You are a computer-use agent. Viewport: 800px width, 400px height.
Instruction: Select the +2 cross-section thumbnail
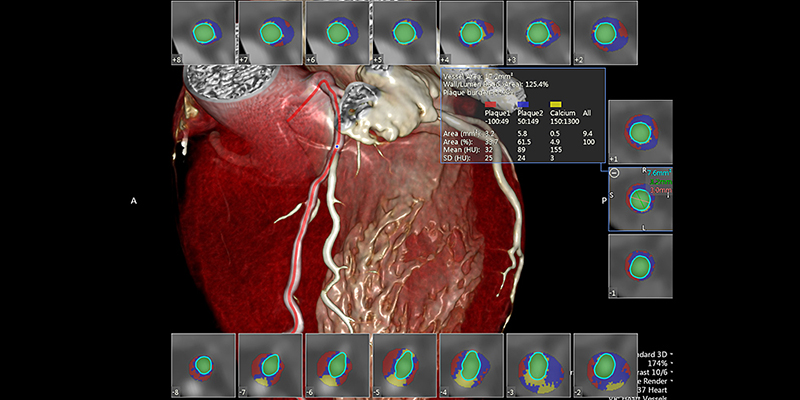pyautogui.click(x=604, y=33)
